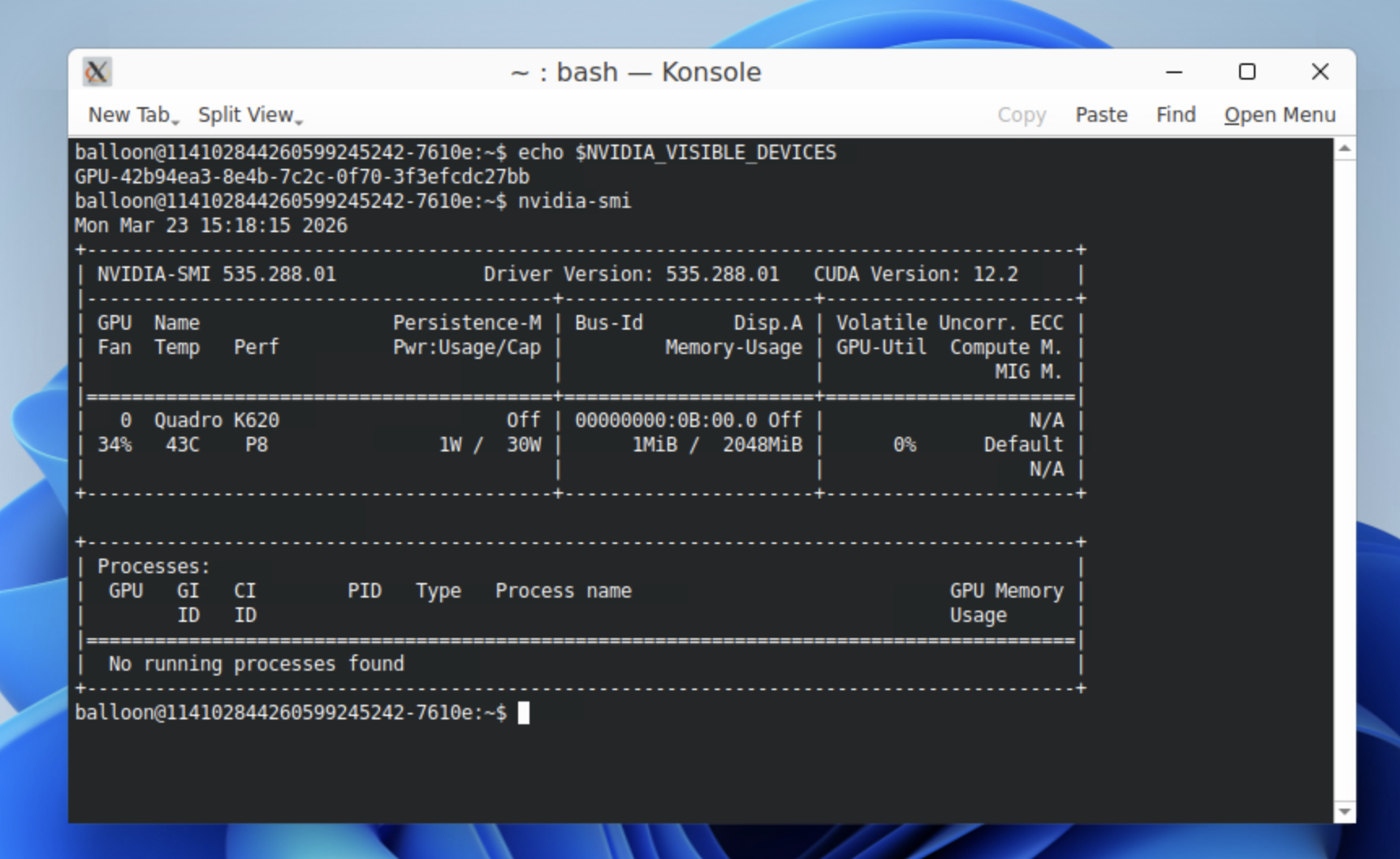Click the 'PID' column header
Viewport: 1400px width, 859px height.
pos(365,591)
